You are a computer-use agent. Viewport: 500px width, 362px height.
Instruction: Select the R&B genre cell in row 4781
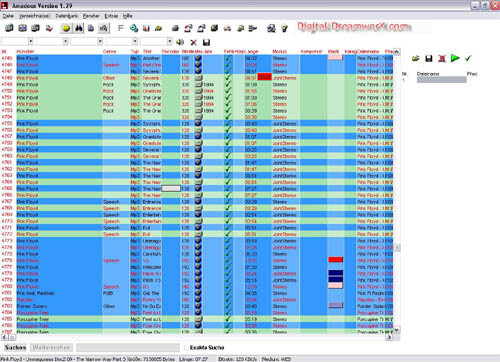[116, 293]
